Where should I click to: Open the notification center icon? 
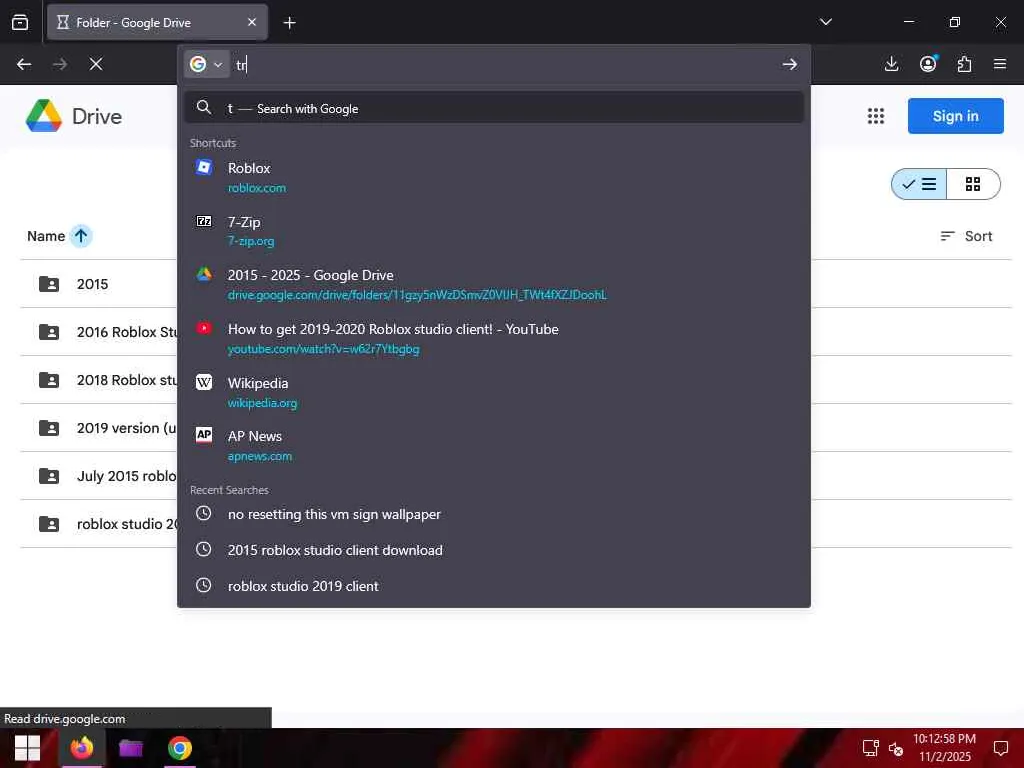(x=1000, y=748)
